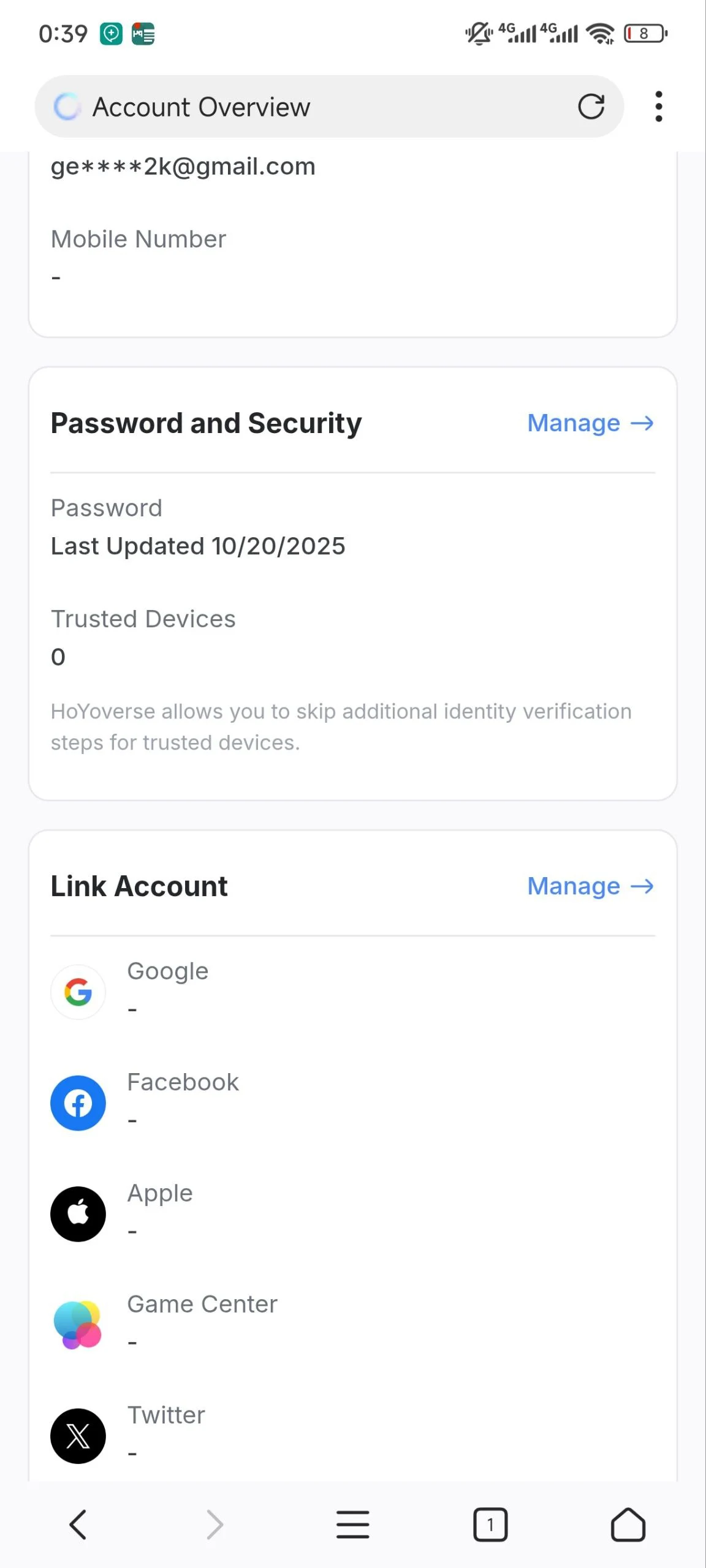Tap the Twitter X icon
The width and height of the screenshot is (706, 1568).
coord(78,1436)
